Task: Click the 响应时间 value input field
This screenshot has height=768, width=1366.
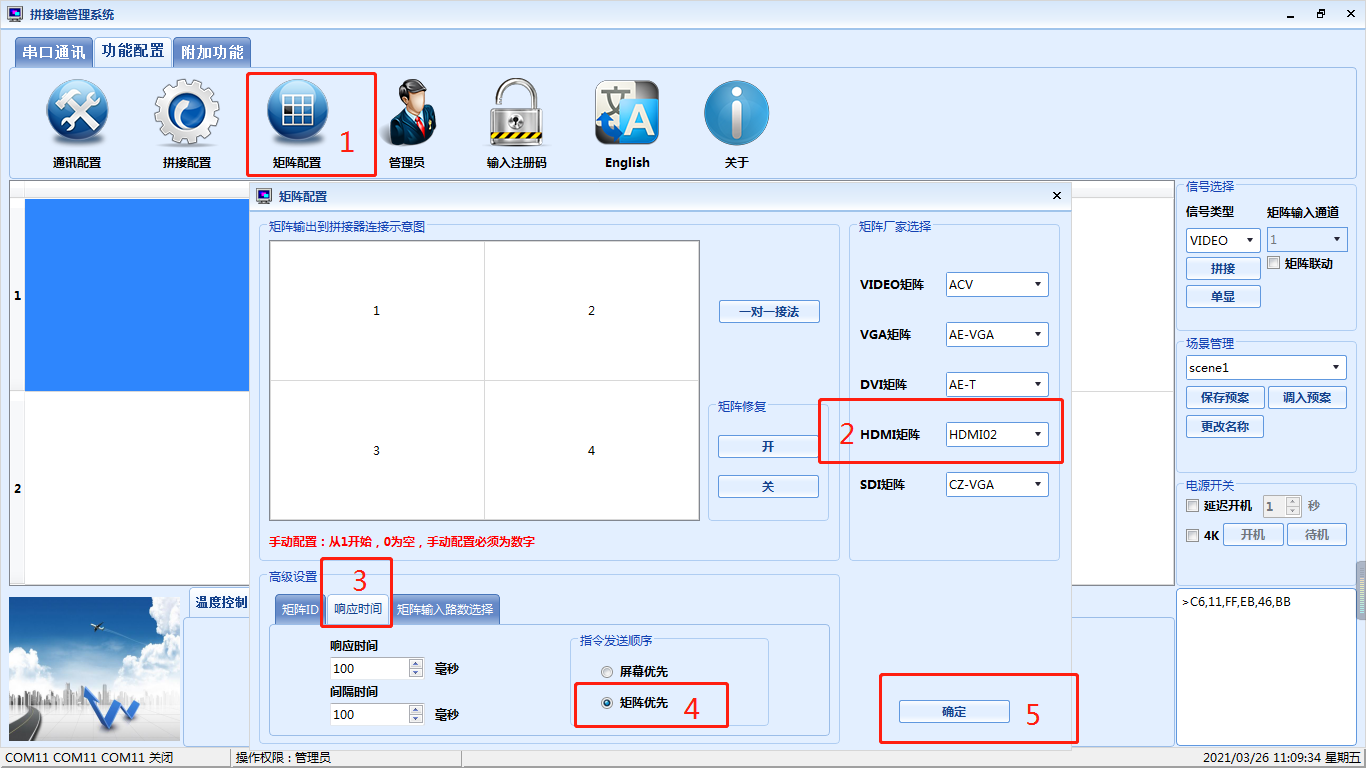Action: tap(369, 668)
